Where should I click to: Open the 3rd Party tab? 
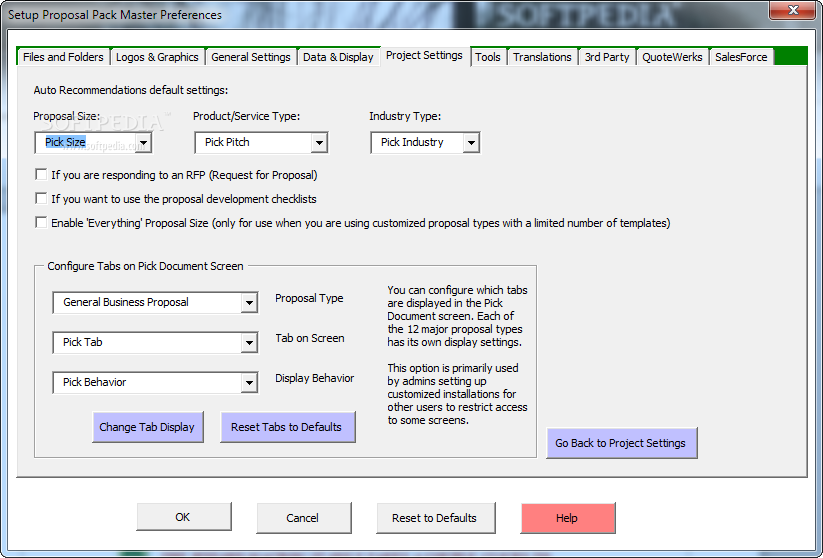pos(607,57)
